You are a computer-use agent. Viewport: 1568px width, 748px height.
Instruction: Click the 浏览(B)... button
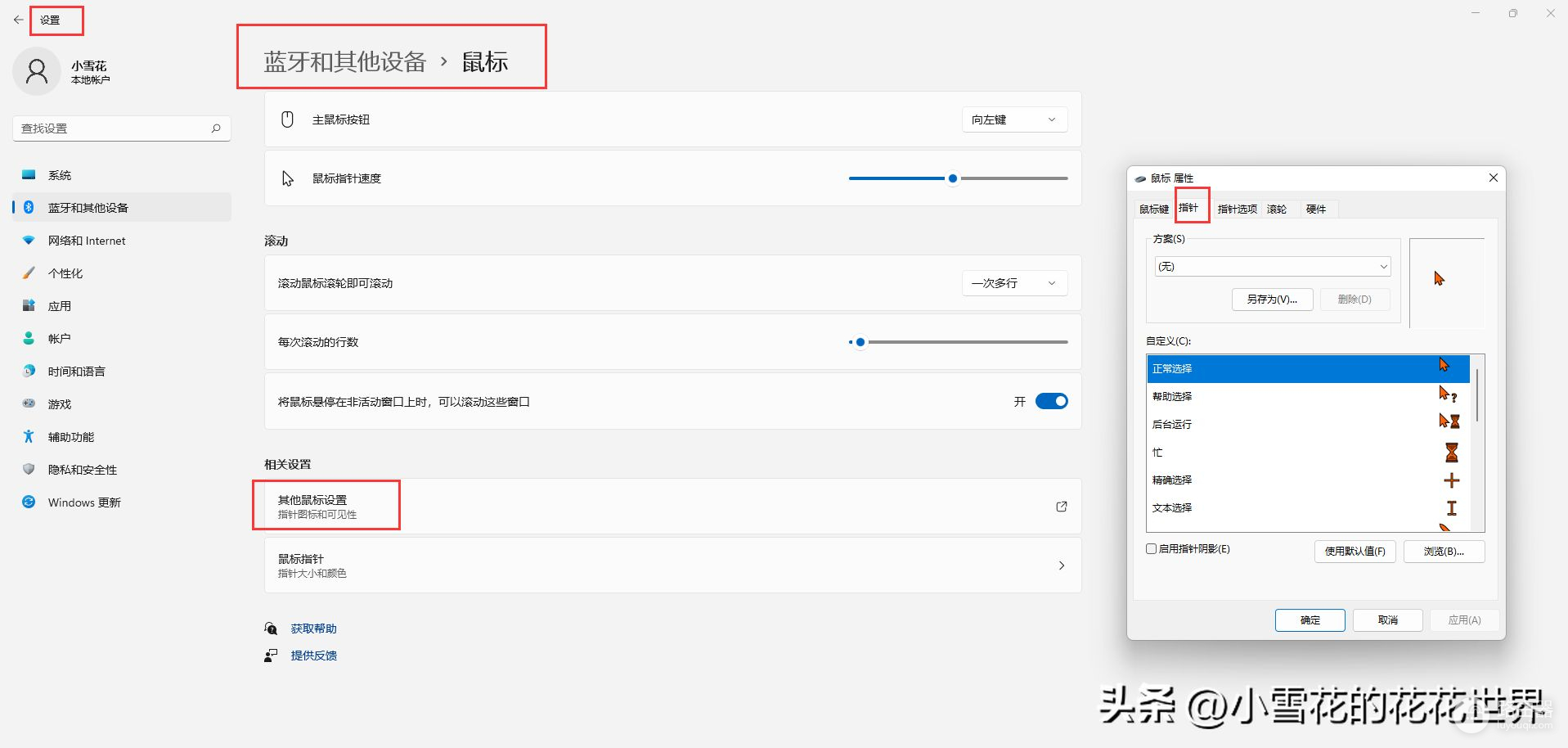click(1444, 552)
